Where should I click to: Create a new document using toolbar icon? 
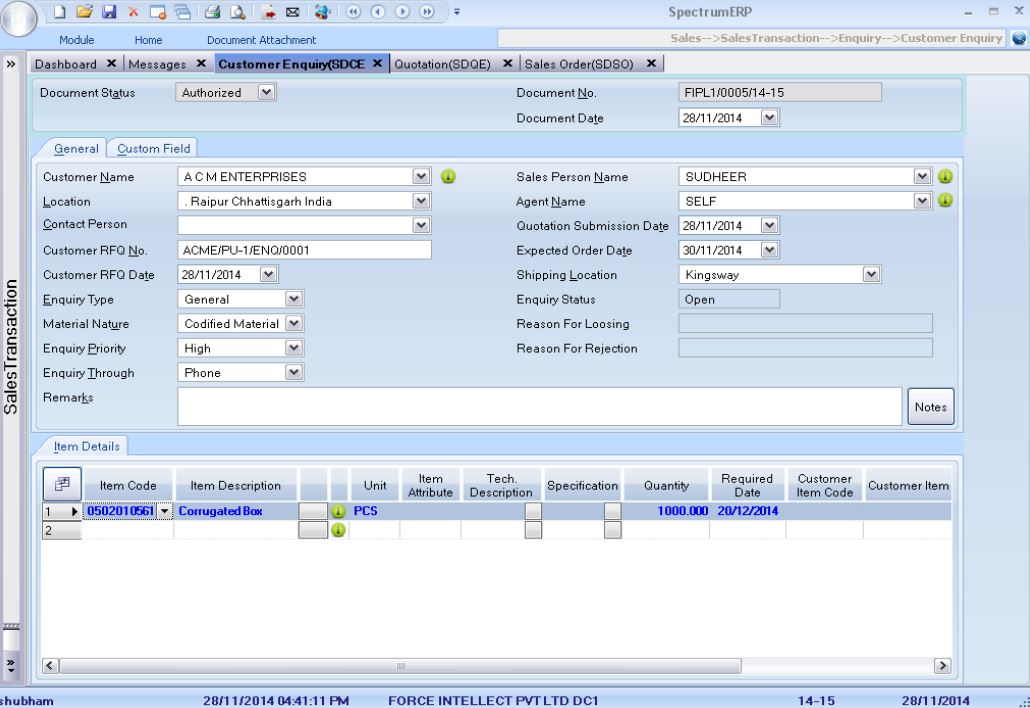[x=60, y=12]
